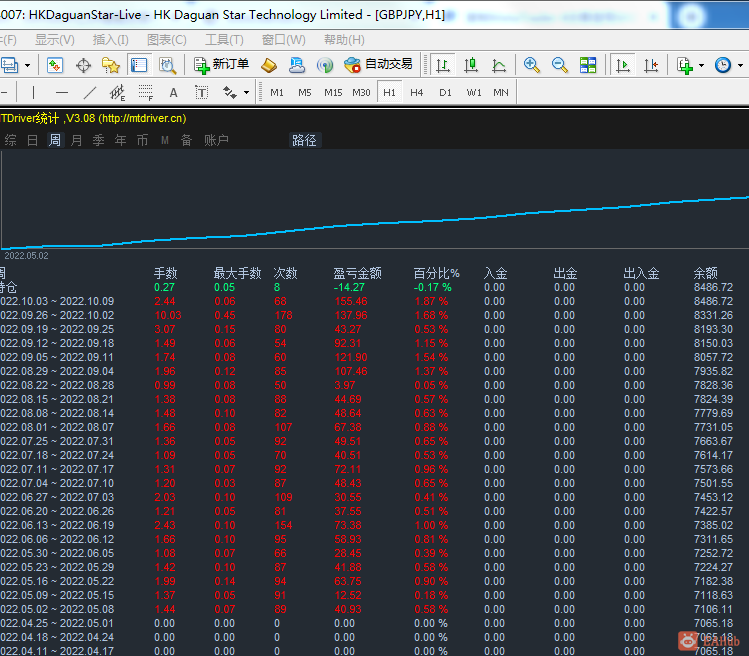
Task: Tile chart windows icon
Action: point(588,65)
